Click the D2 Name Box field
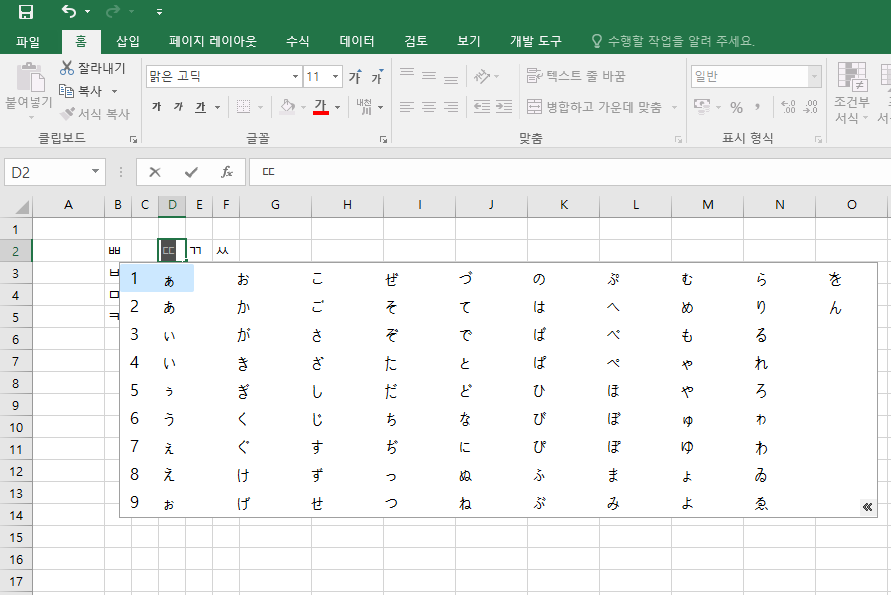The height and width of the screenshot is (595, 891). [47, 172]
